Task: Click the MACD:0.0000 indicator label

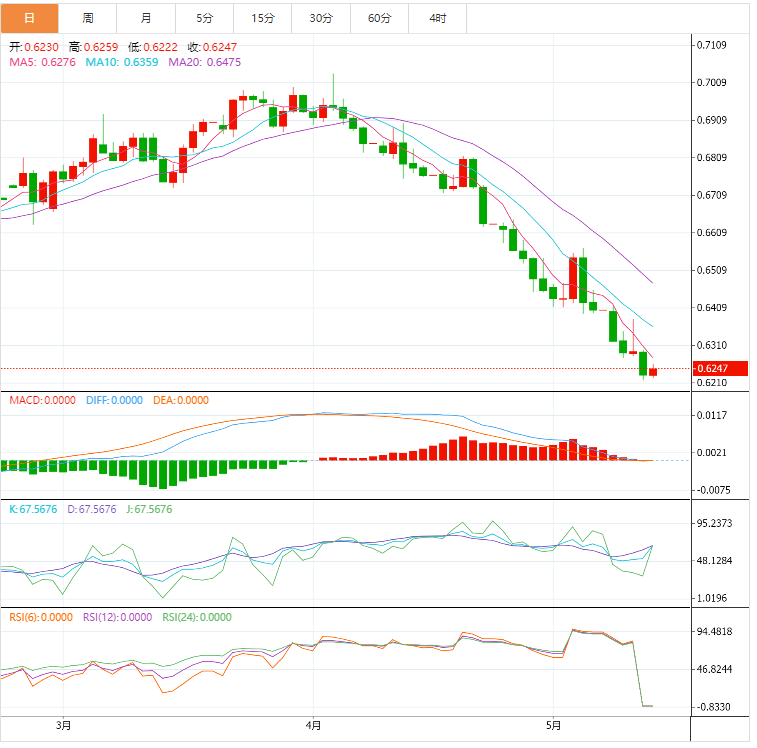Action: 42,400
